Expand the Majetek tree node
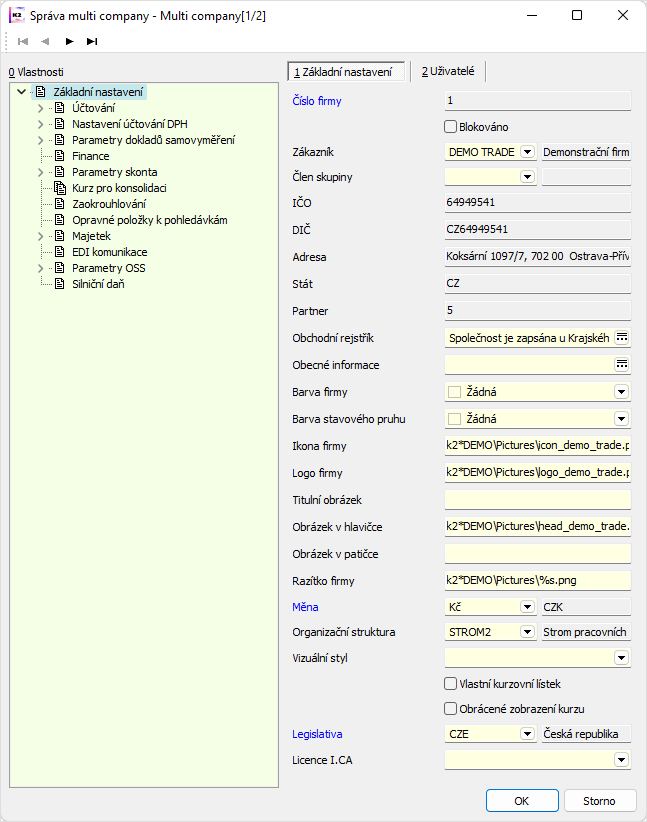Screen dimensions: 647x822 click(40, 236)
